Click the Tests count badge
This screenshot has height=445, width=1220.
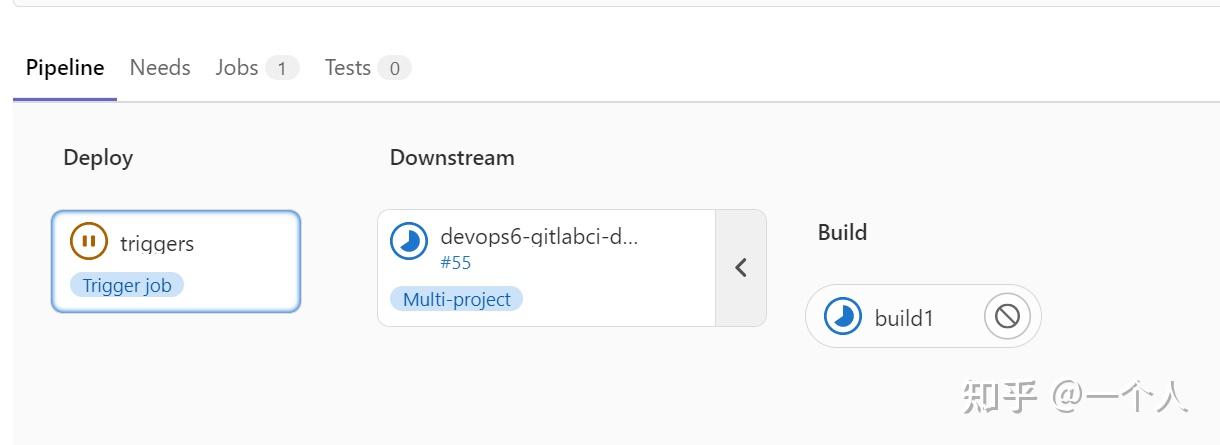pyautogui.click(x=394, y=68)
